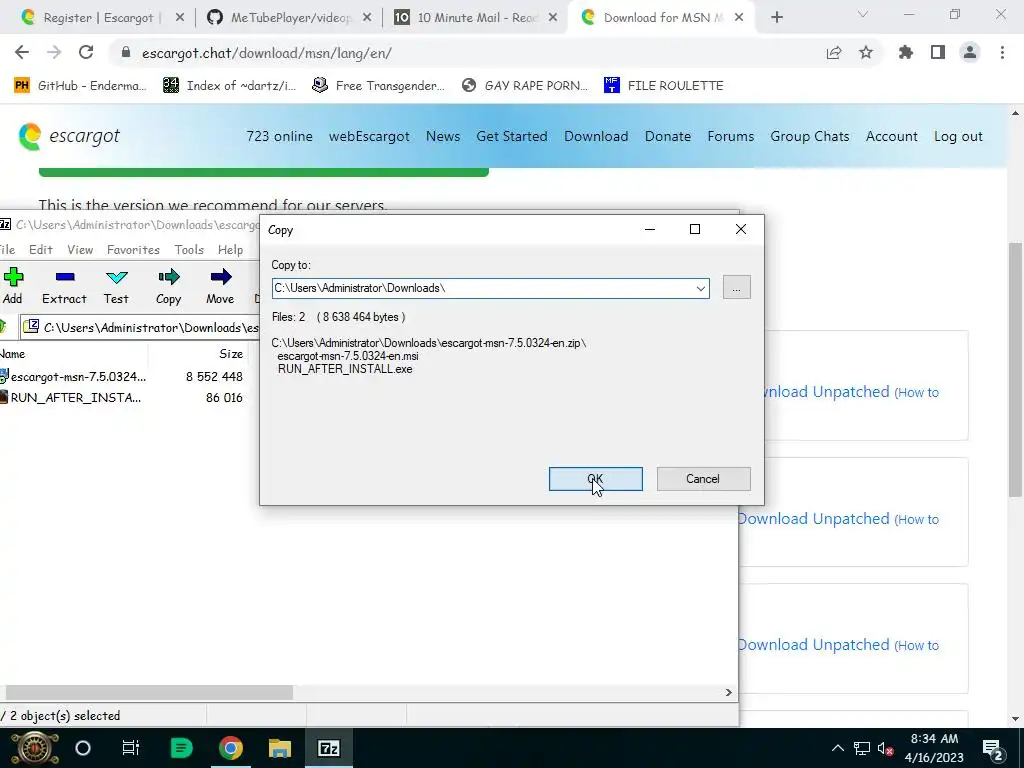Click the 7-Zip horizontal scrollbar right arrow
This screenshot has width=1024, height=768.
pyautogui.click(x=729, y=692)
